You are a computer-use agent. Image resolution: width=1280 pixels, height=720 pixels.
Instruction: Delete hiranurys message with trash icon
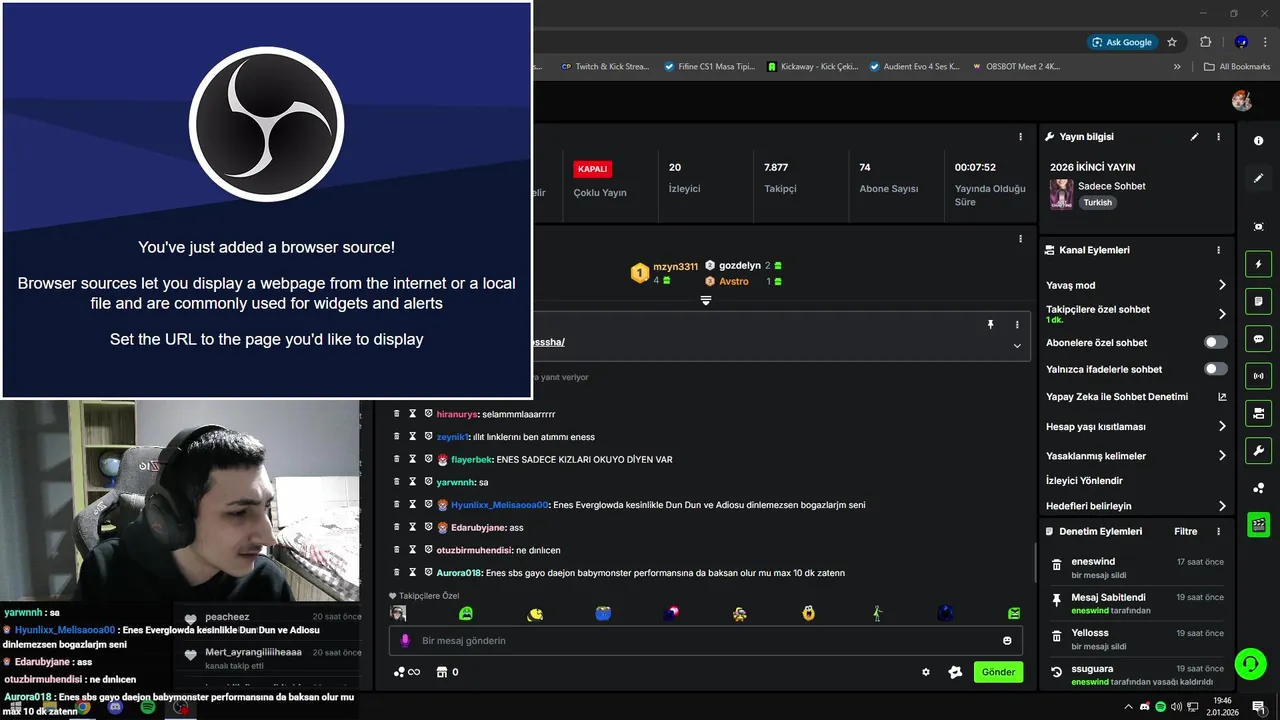[x=396, y=414]
